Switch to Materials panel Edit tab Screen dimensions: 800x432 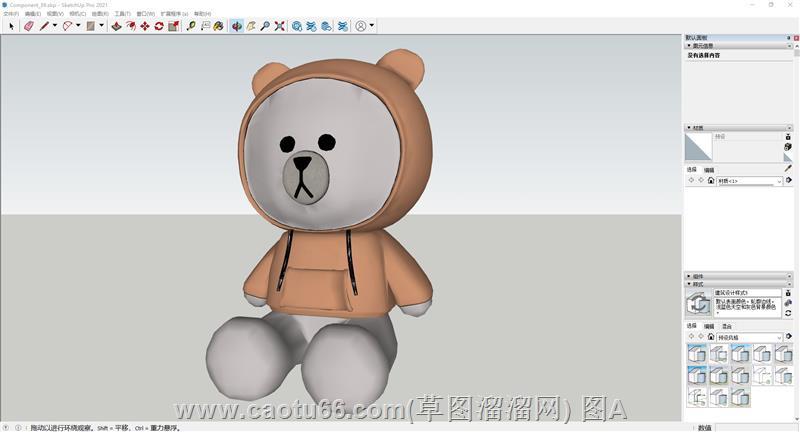(x=709, y=170)
